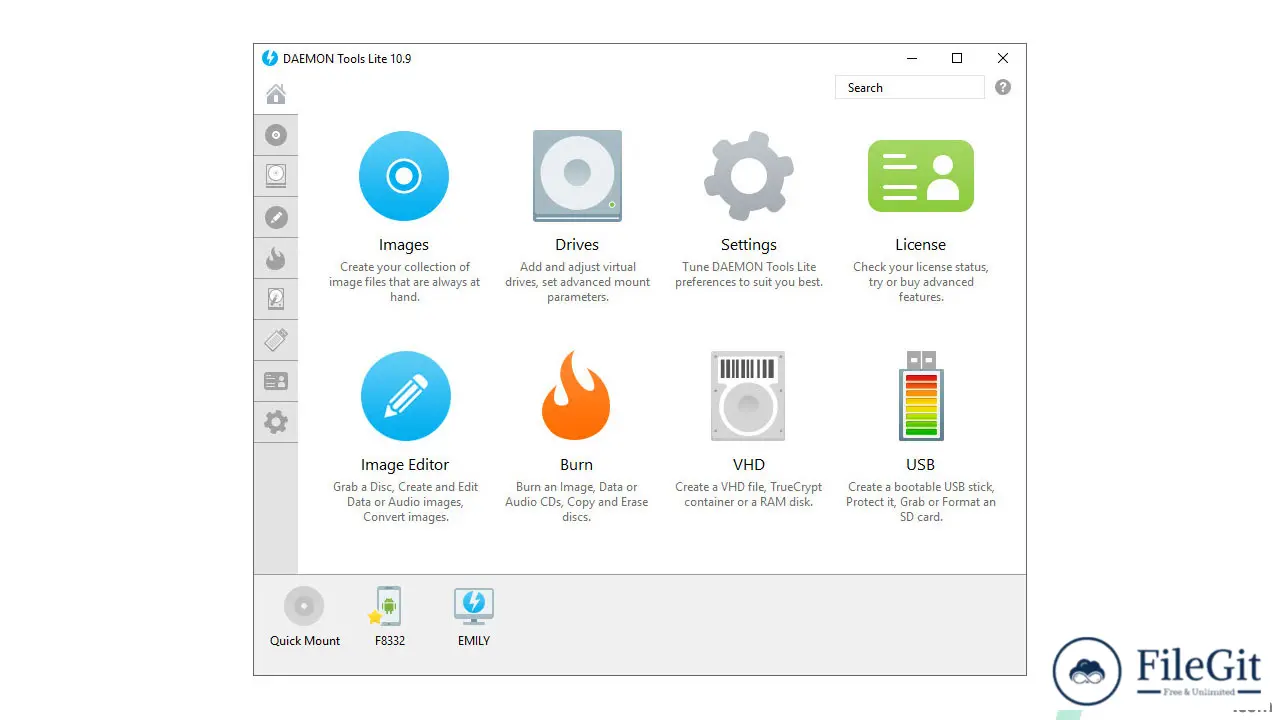Click the License tile label
This screenshot has height=720, width=1280.
[x=921, y=245]
